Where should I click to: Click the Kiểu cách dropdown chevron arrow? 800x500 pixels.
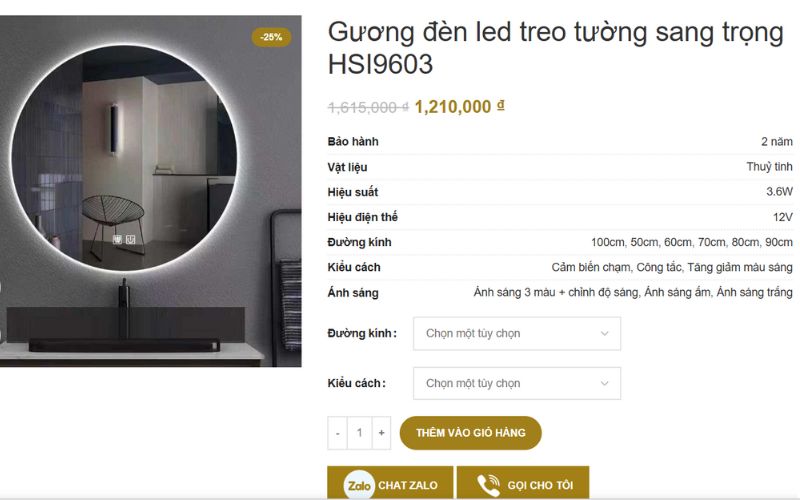tap(605, 384)
